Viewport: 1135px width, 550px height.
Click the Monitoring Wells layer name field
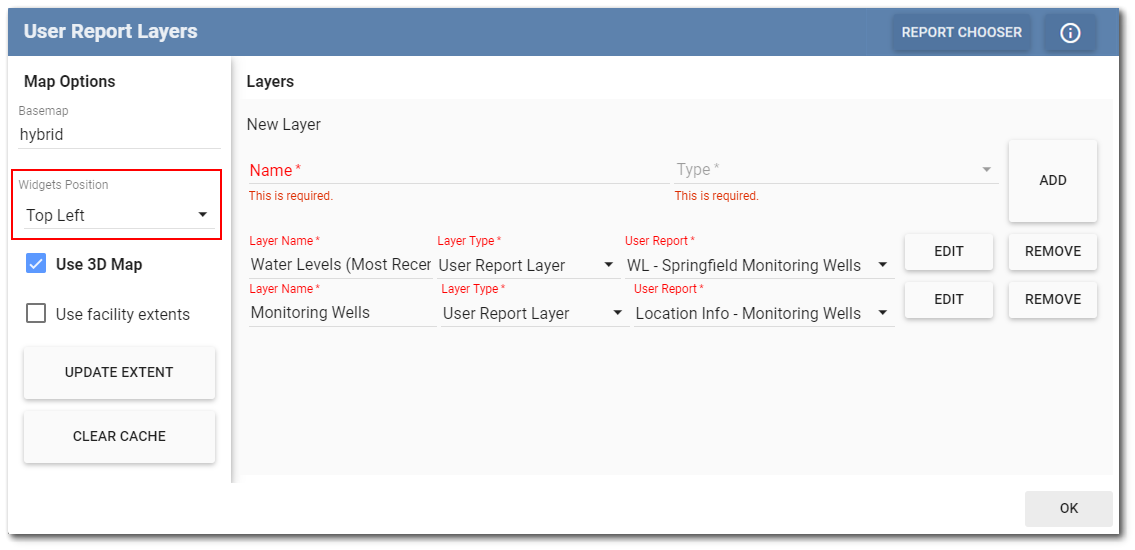pos(342,313)
